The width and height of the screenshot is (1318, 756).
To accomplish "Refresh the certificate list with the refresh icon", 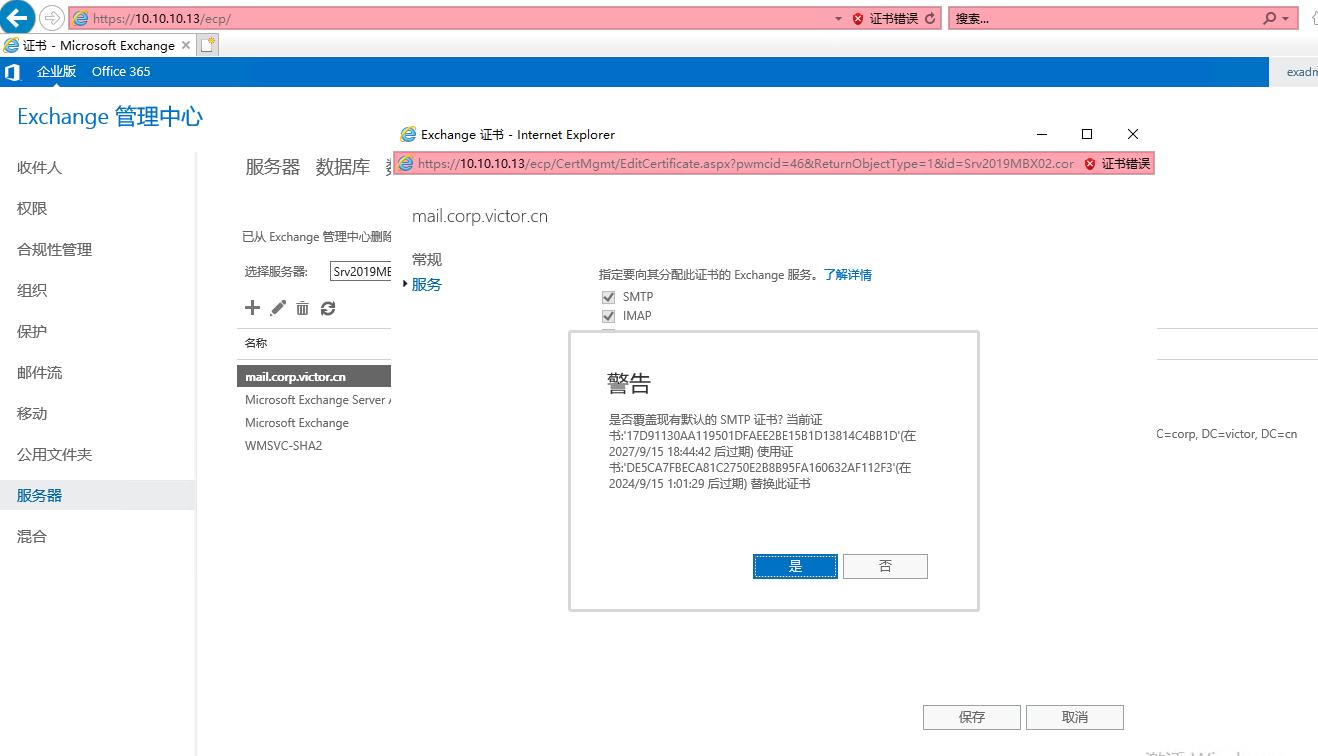I will pyautogui.click(x=328, y=308).
